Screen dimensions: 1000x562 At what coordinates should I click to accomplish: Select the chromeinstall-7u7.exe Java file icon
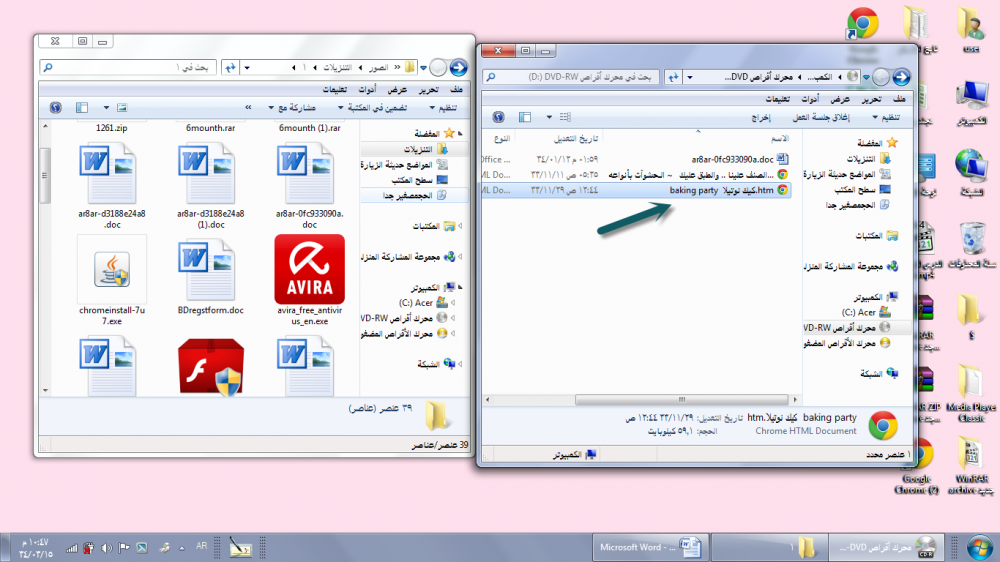[x=111, y=269]
